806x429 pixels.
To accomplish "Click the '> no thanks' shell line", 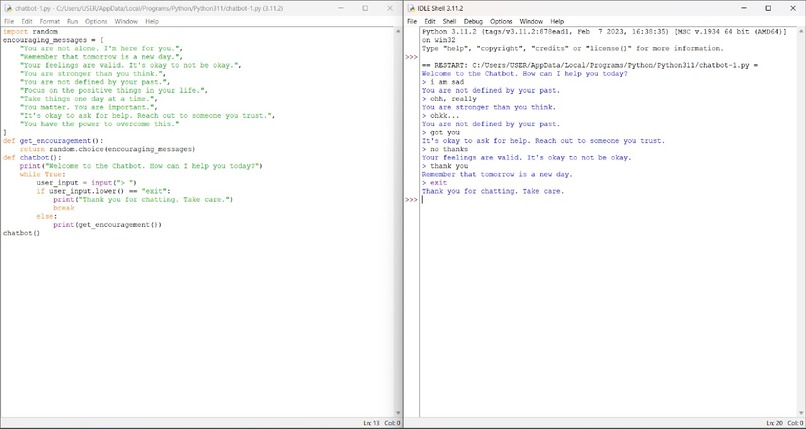I will pos(445,149).
